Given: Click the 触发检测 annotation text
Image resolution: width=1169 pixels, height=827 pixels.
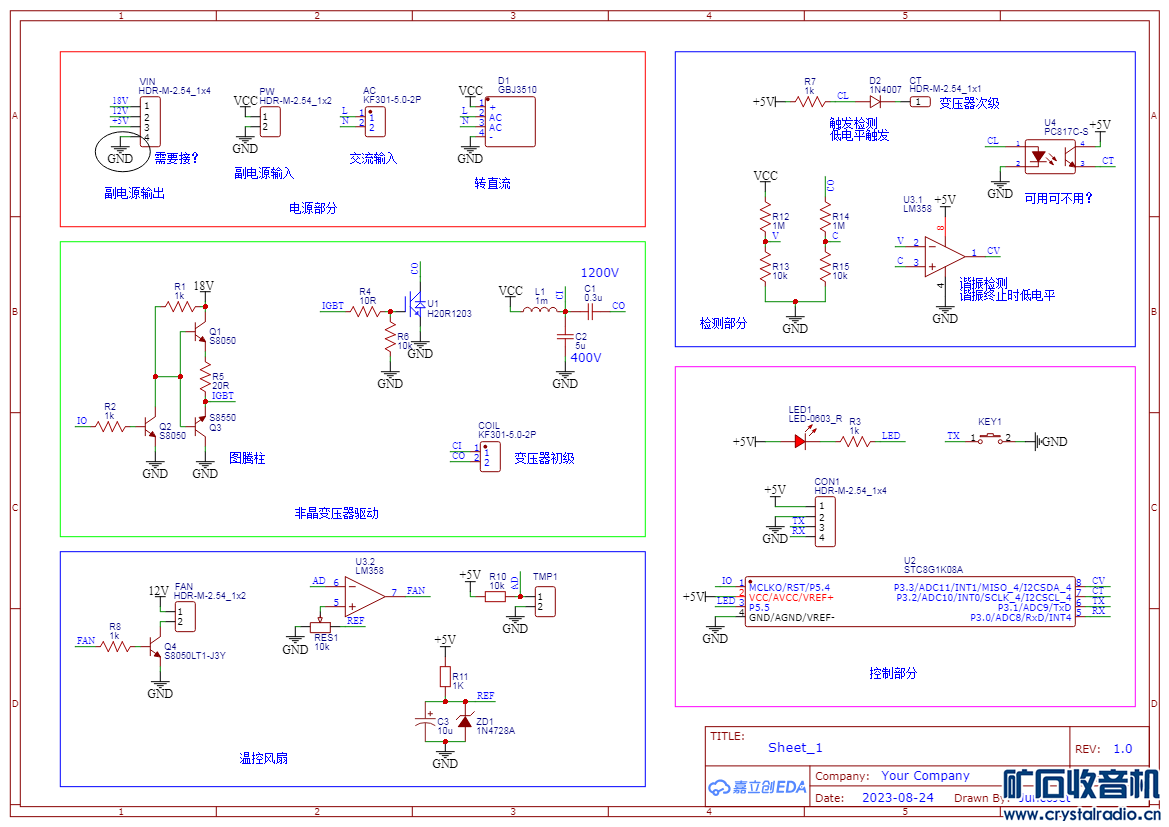Looking at the screenshot, I should (854, 123).
